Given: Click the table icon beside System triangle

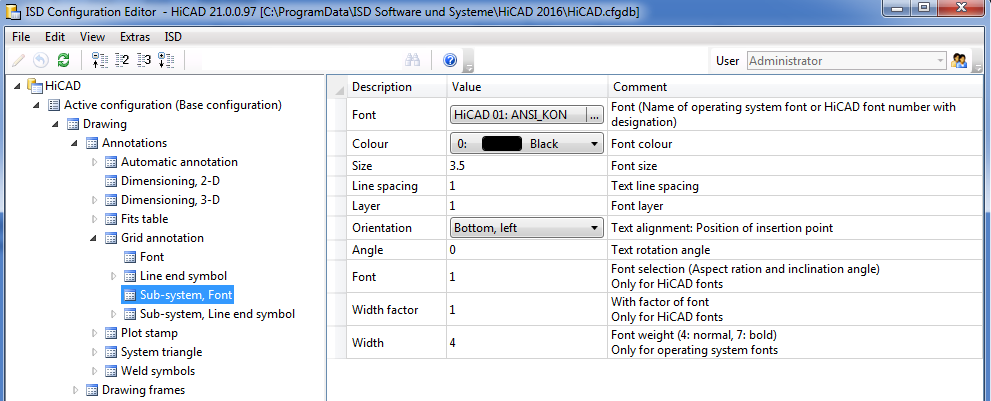Looking at the screenshot, I should (111, 352).
